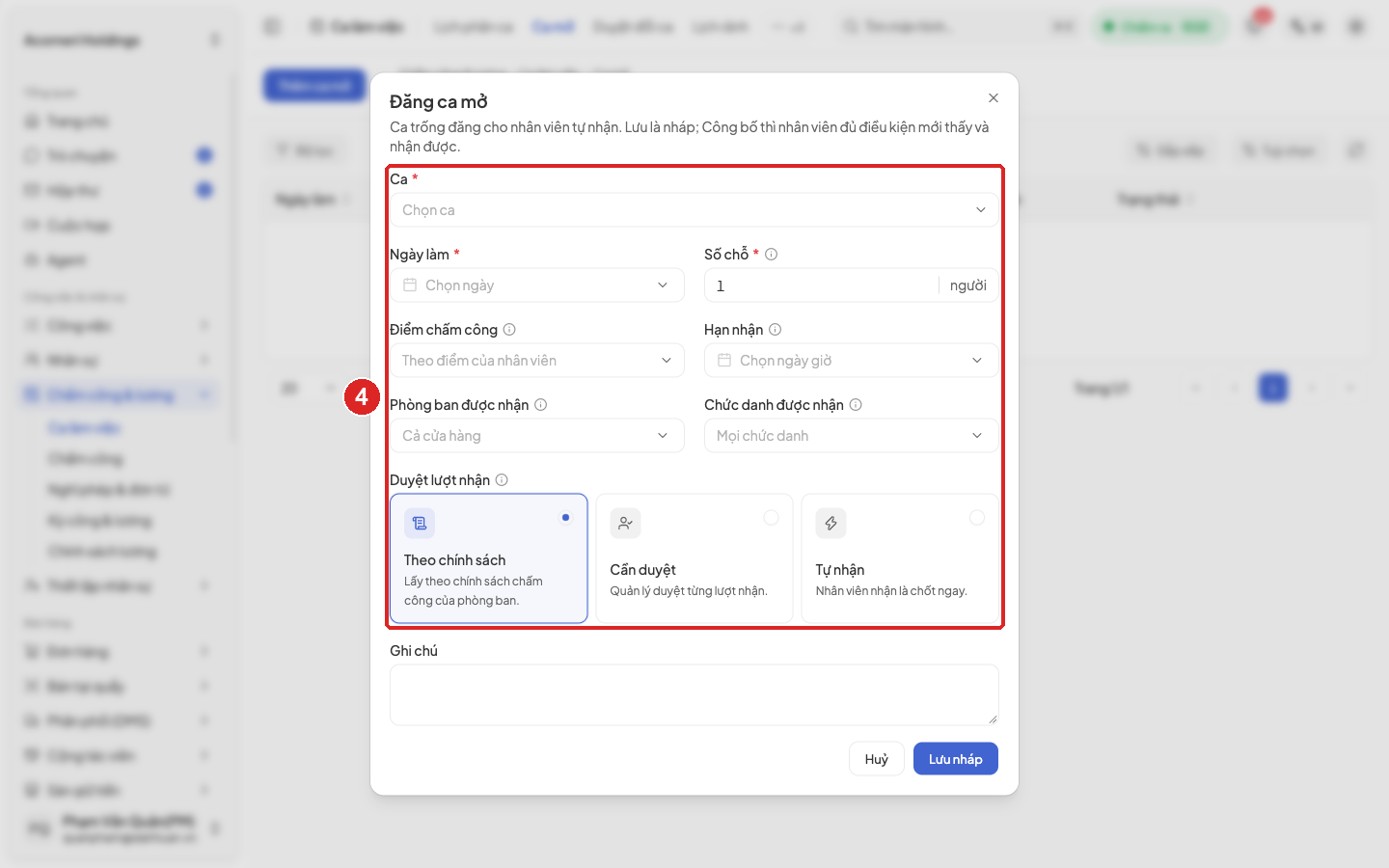
Task: Open the Chọn ca dropdown
Action: click(694, 210)
